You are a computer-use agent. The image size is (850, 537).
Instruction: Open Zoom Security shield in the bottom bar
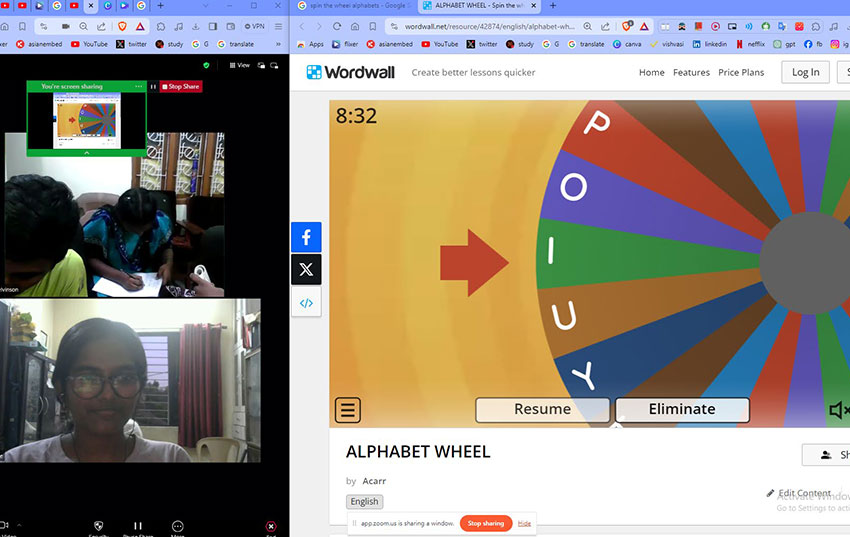[99, 526]
